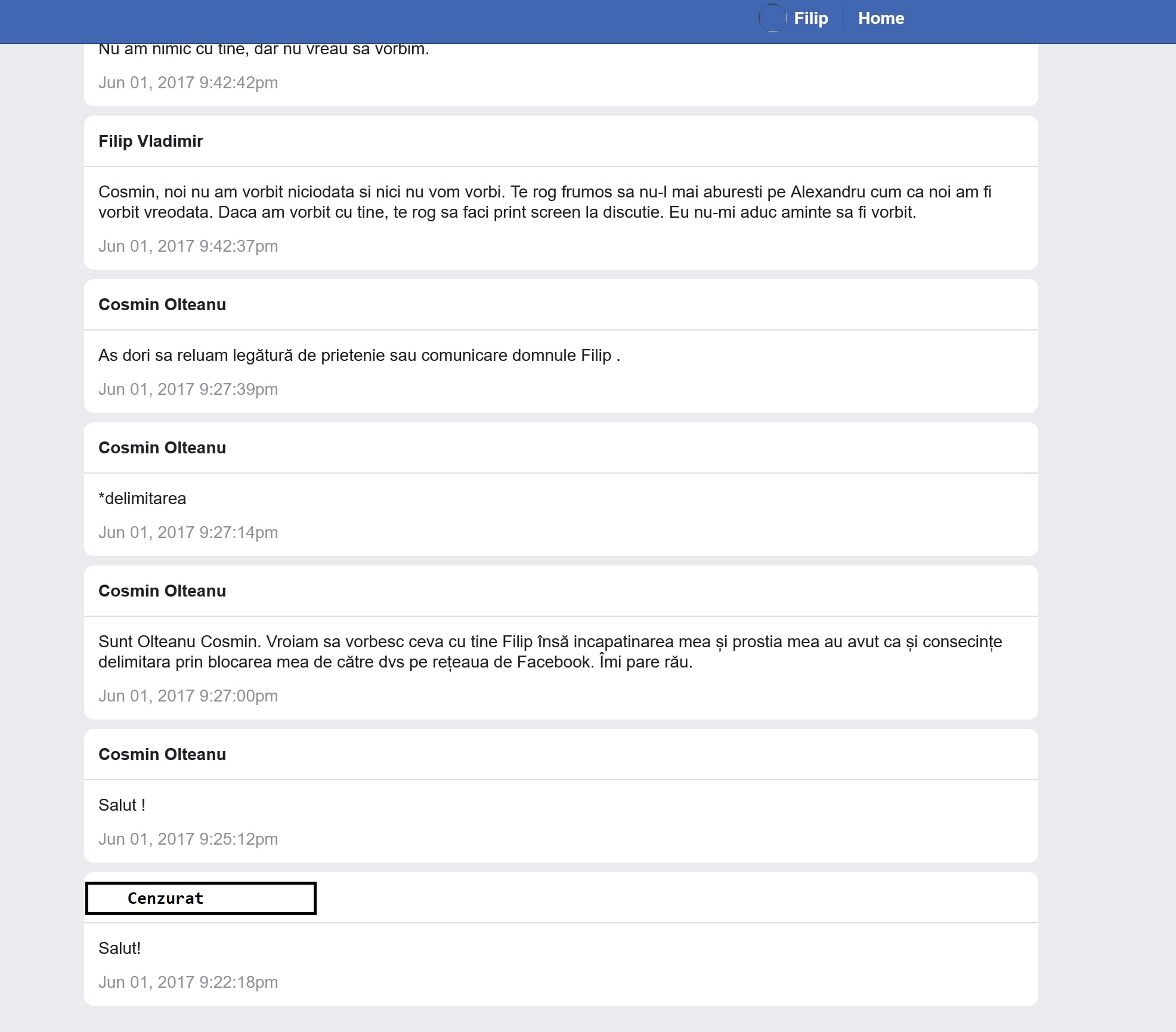Click timestamp Jun 01, 2017 9:27:14pm

coord(188,533)
